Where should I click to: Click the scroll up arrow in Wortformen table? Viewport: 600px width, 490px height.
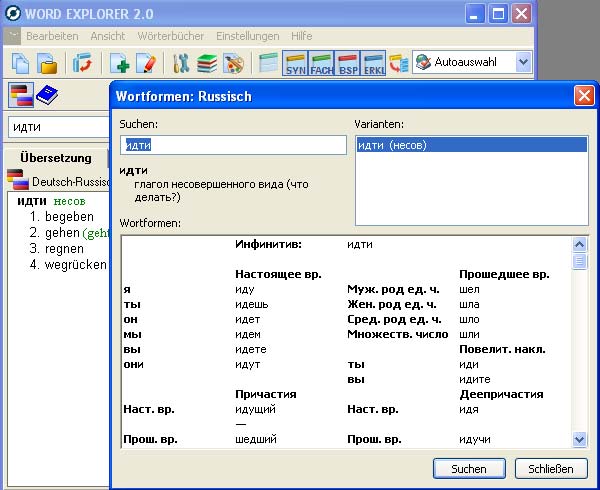coord(579,244)
